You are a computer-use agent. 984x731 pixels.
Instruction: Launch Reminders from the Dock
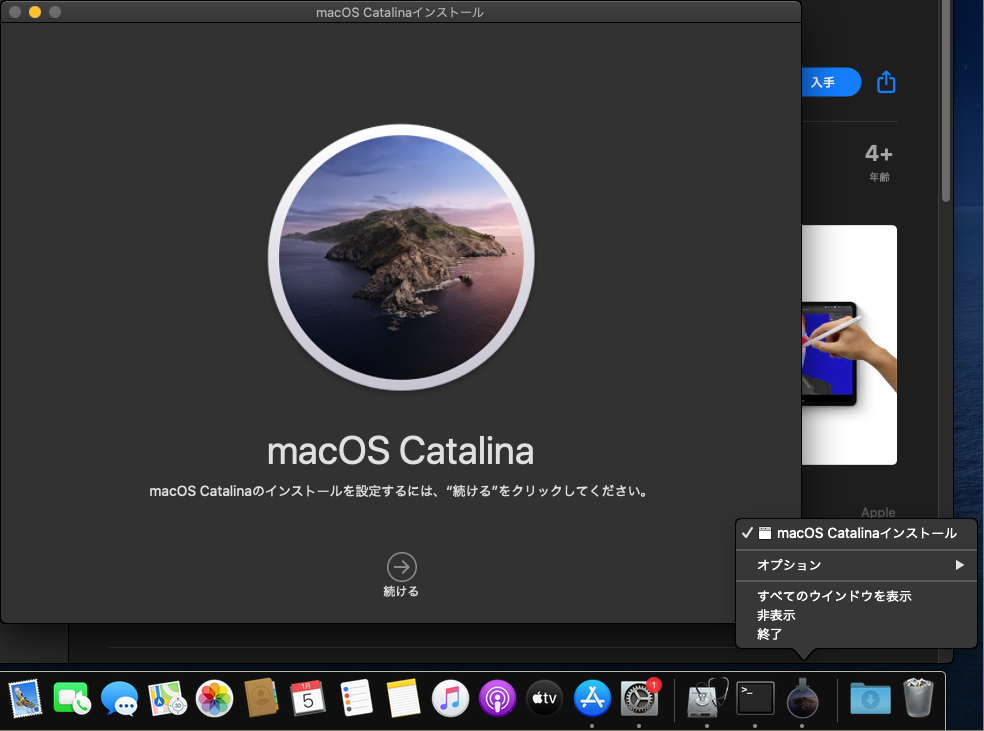point(356,698)
